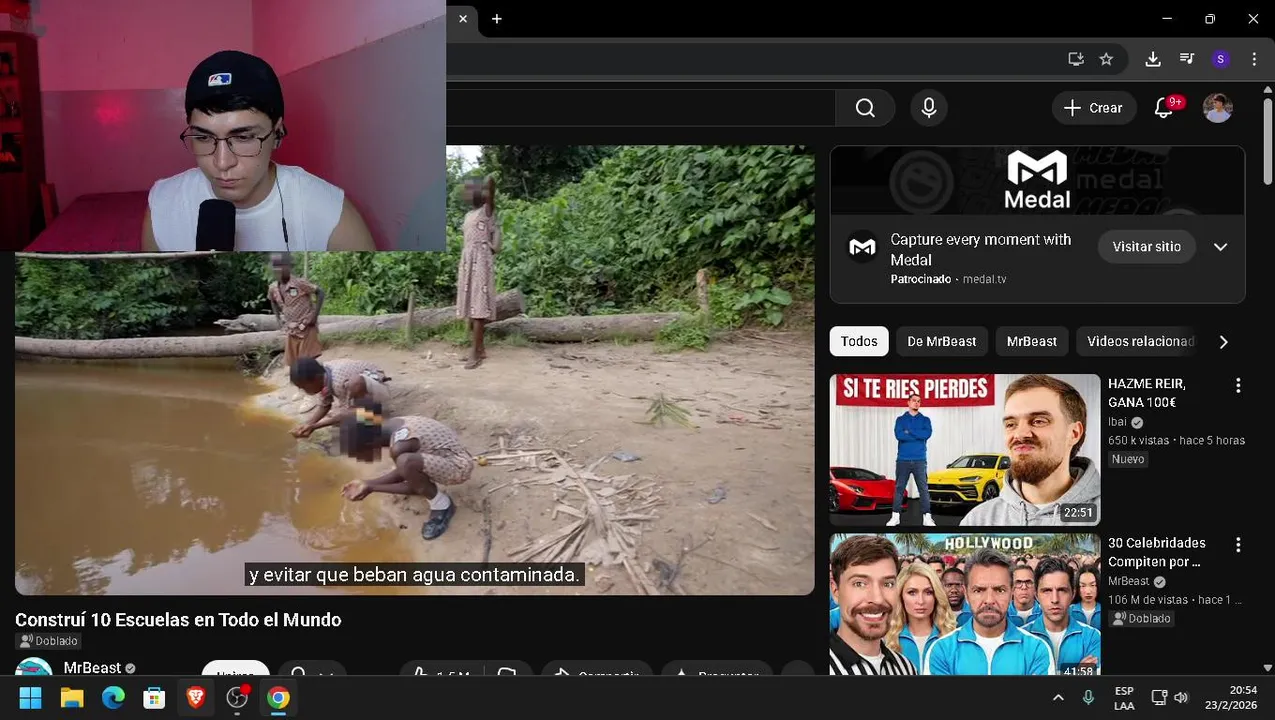
Task: Open Microsoft Store from taskbar
Action: [x=154, y=698]
